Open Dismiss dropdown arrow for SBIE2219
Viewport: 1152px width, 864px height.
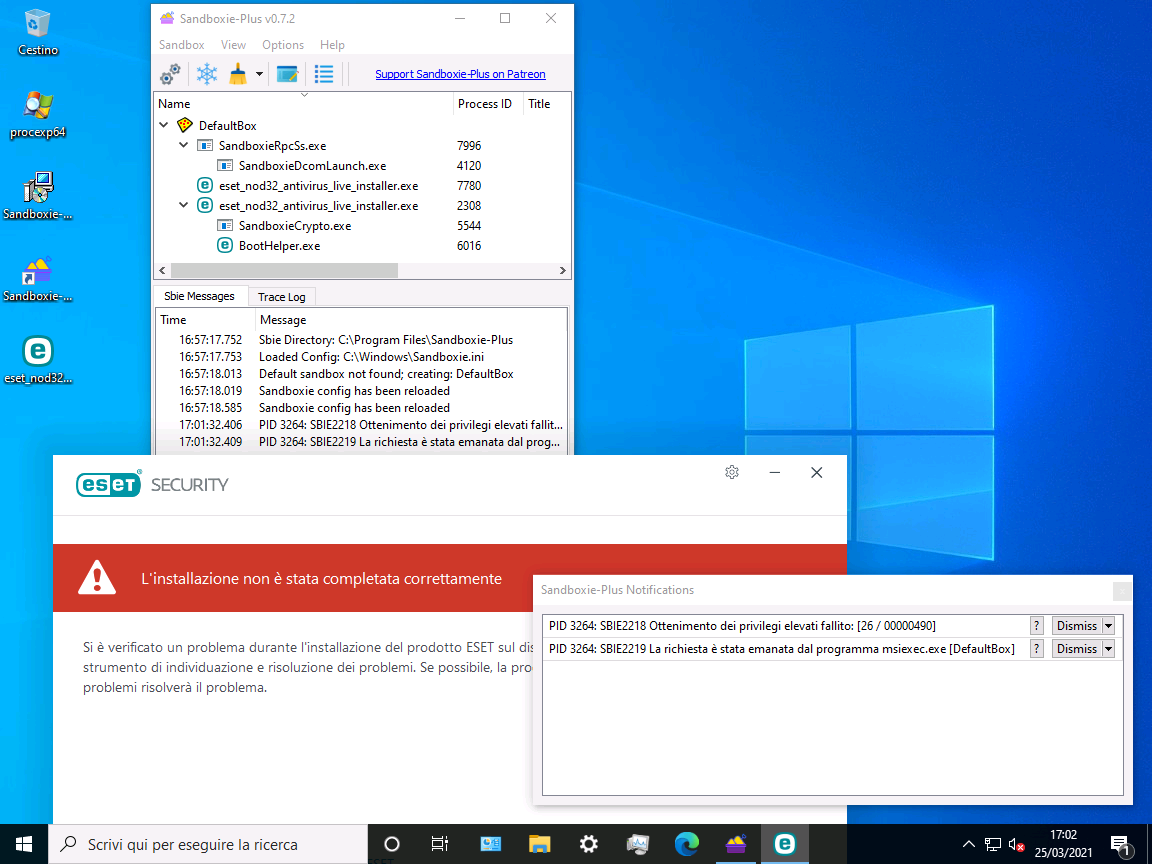pyautogui.click(x=1109, y=649)
